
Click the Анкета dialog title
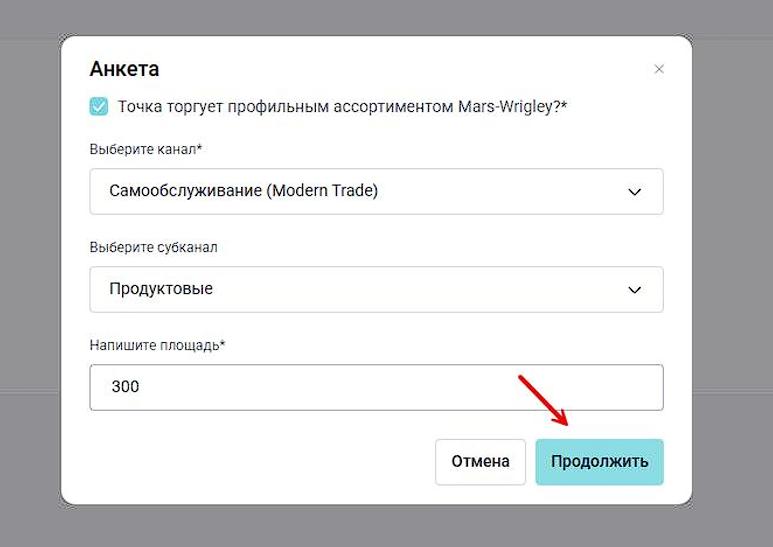(125, 69)
